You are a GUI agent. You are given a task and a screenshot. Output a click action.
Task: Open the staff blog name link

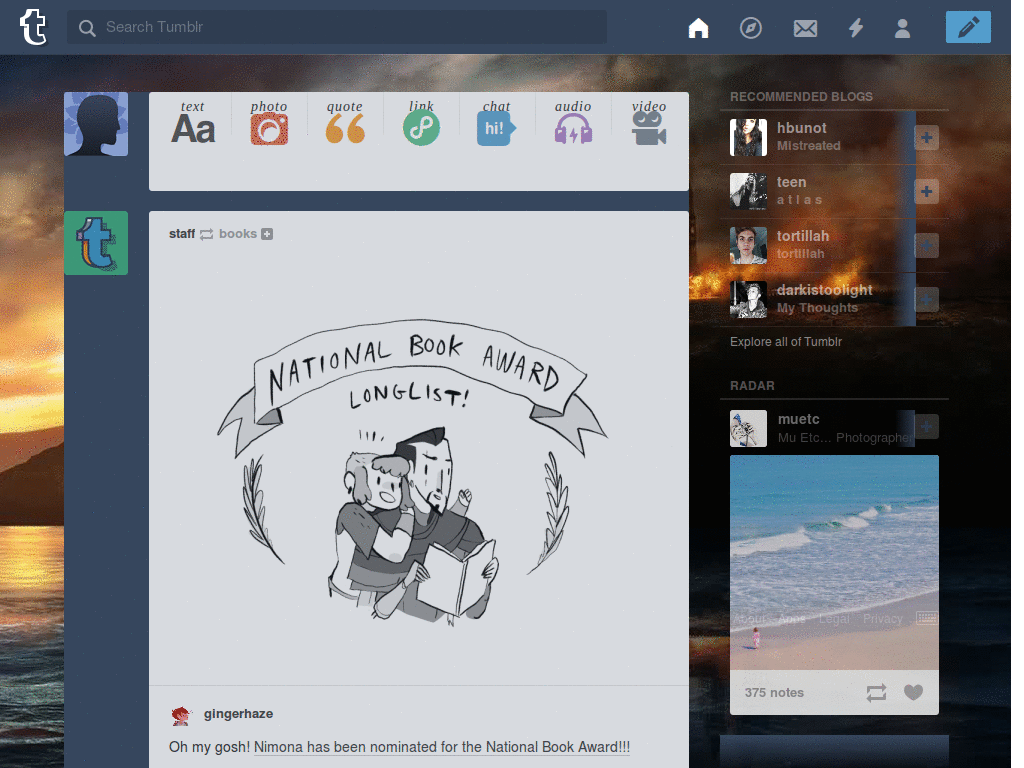(x=182, y=234)
